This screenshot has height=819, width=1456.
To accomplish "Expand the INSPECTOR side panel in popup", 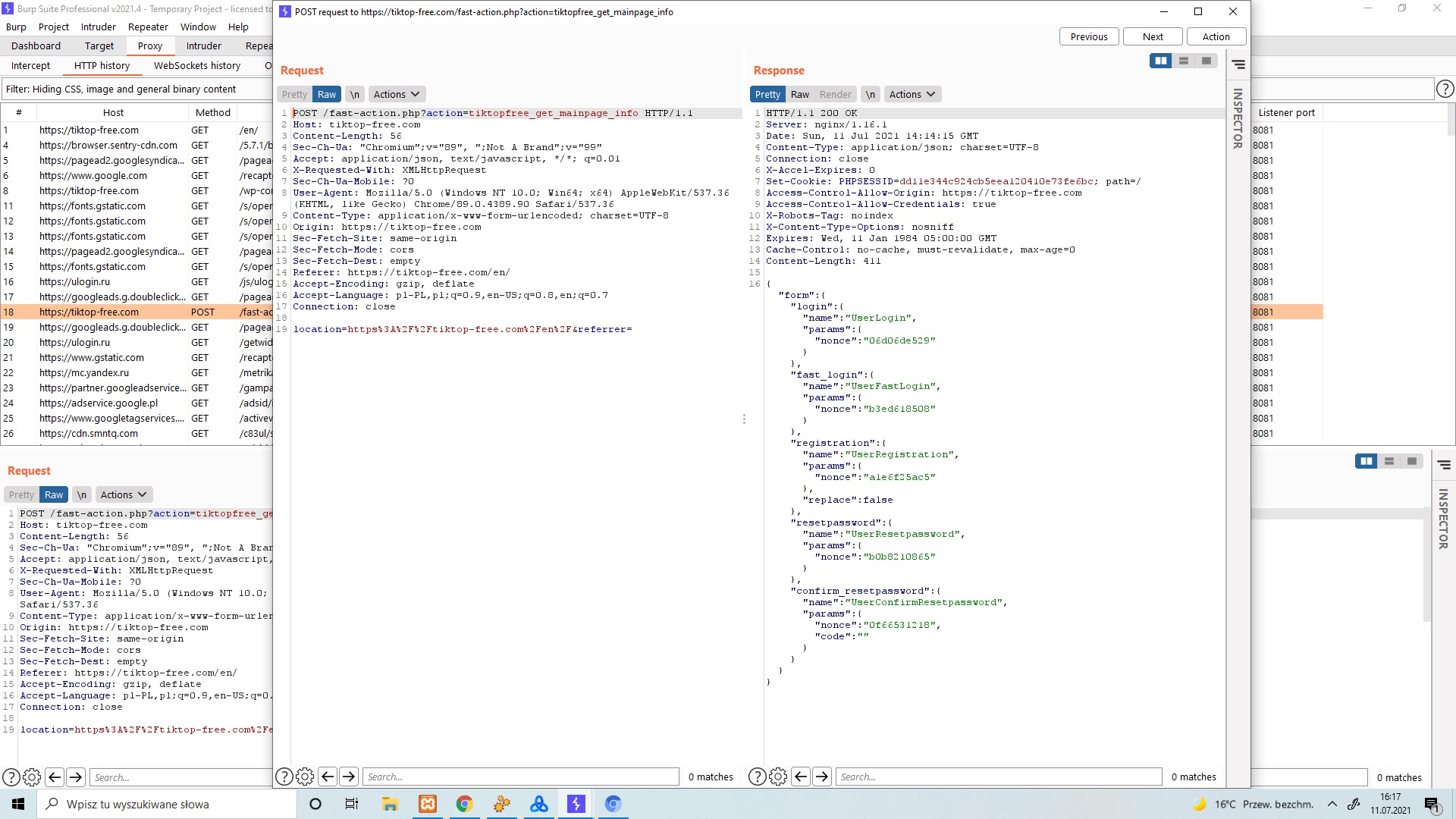I will pyautogui.click(x=1238, y=118).
